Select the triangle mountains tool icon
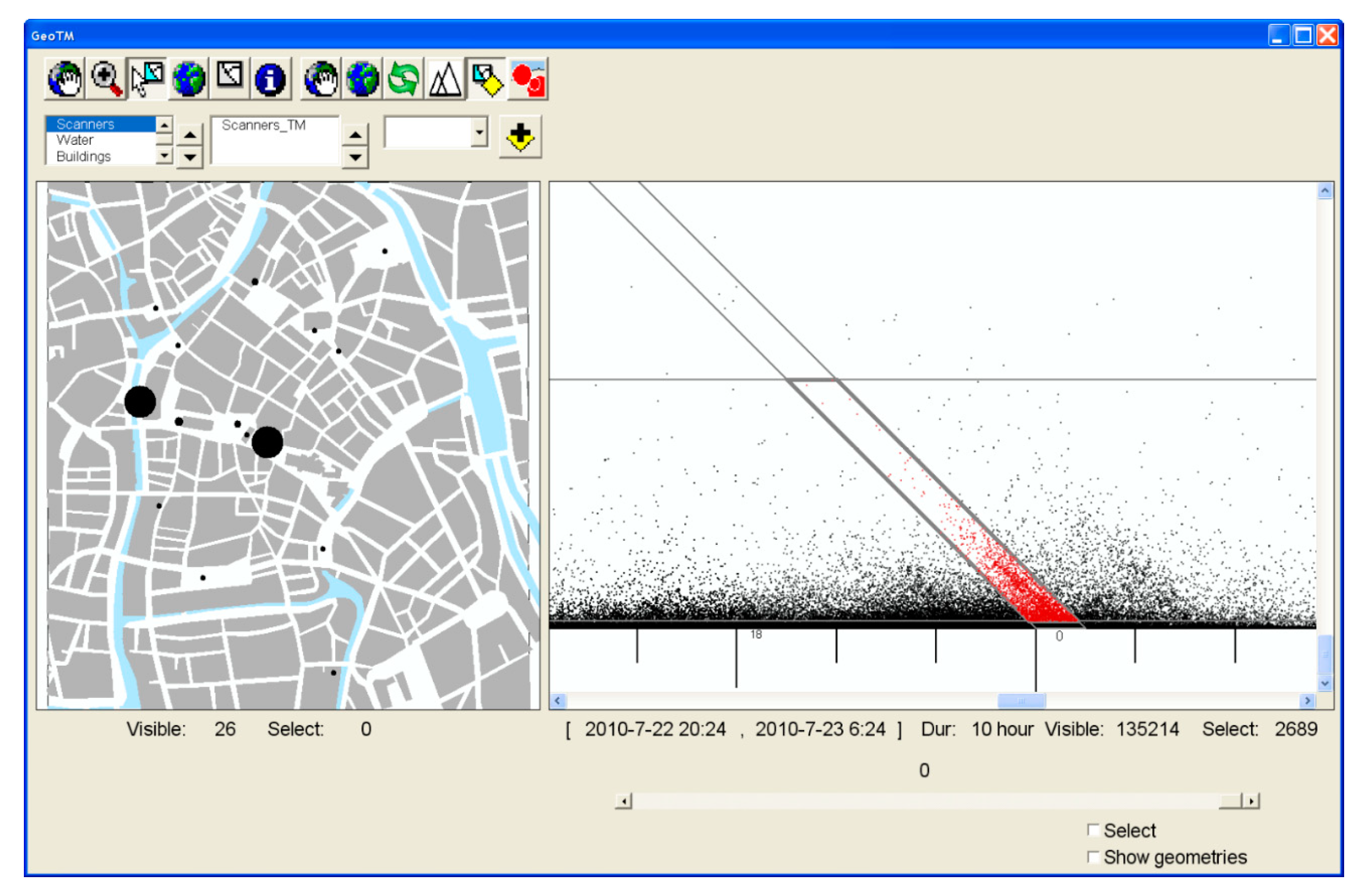The width and height of the screenshot is (1368, 896). [x=445, y=79]
